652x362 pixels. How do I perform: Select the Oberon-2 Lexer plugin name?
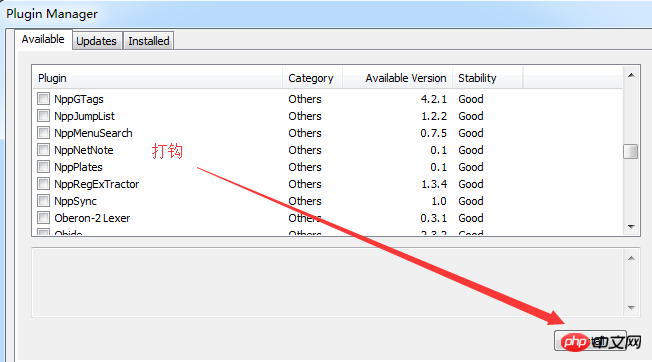click(92, 218)
